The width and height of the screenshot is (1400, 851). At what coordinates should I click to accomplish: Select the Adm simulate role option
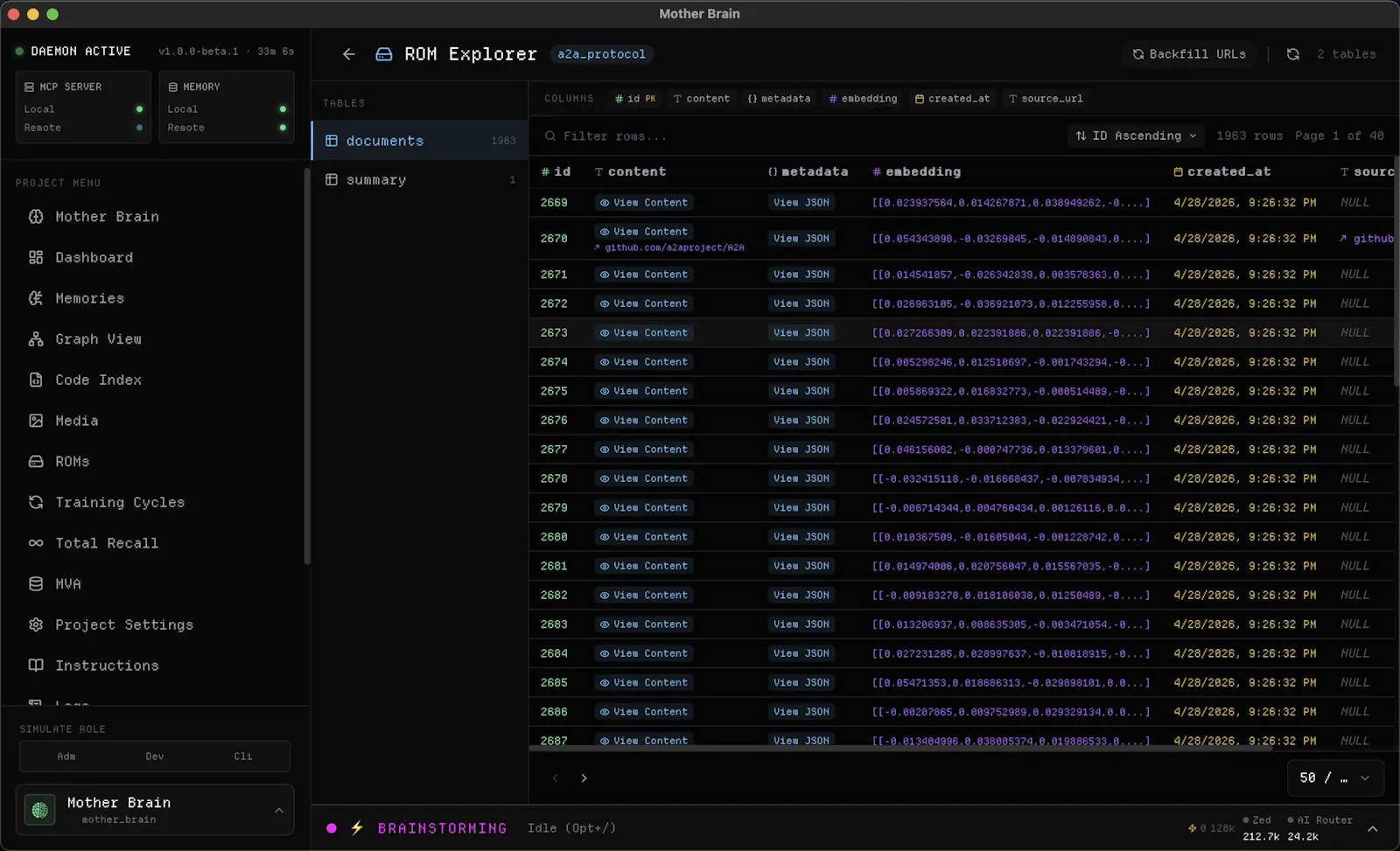[66, 757]
